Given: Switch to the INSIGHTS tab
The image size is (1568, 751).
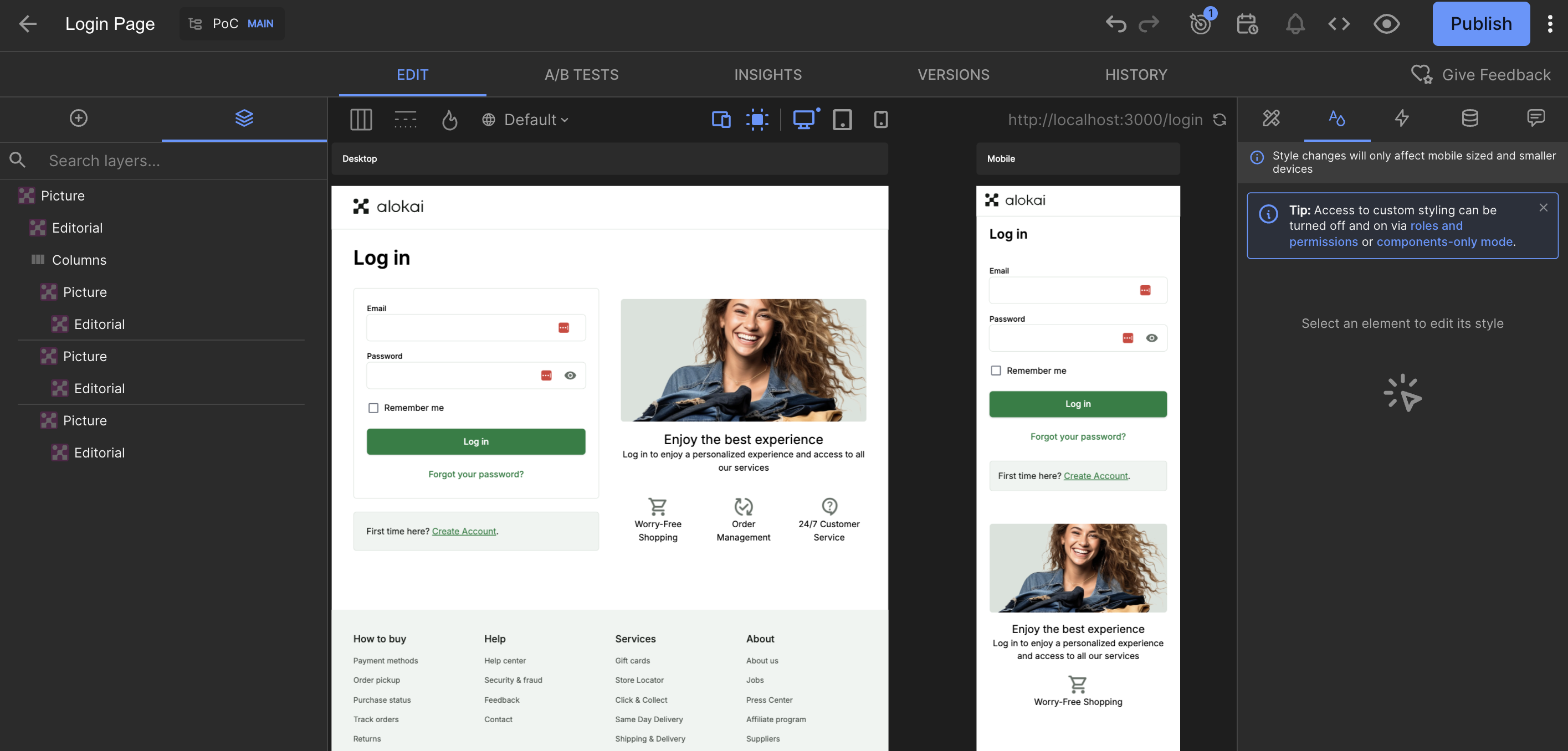Looking at the screenshot, I should click(768, 74).
